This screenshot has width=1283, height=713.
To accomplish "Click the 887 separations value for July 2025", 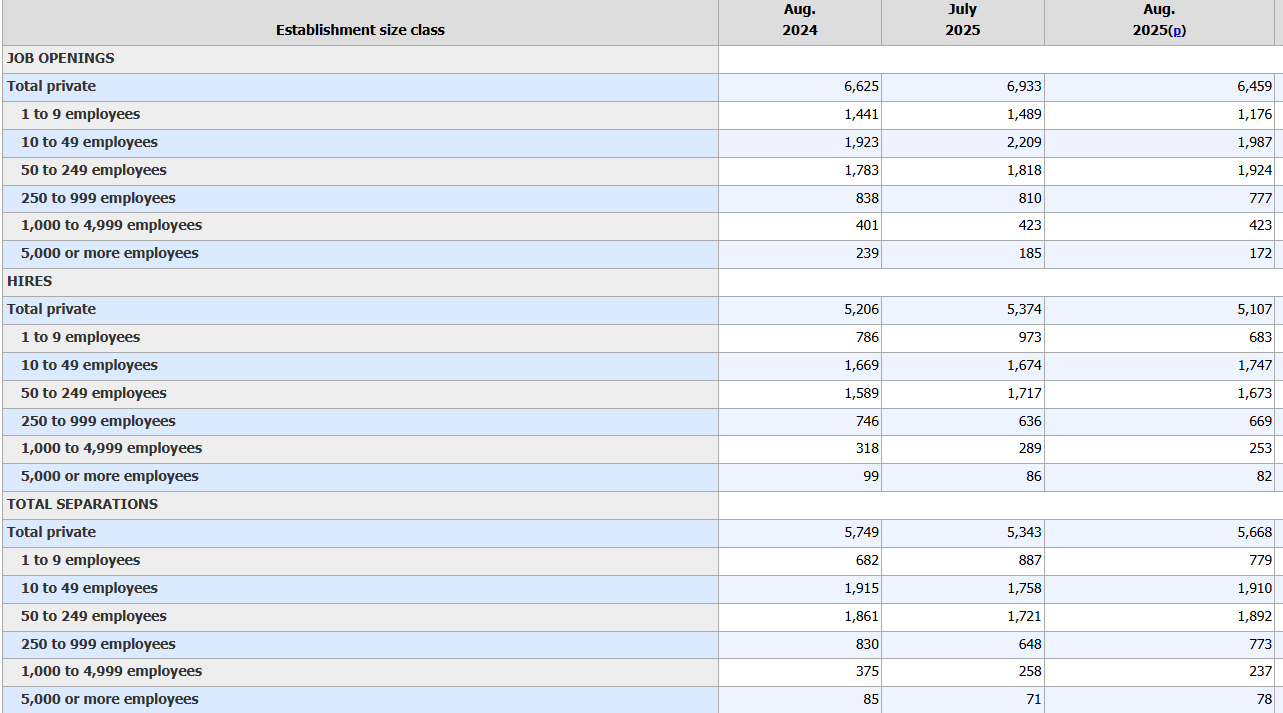I will [x=1030, y=561].
